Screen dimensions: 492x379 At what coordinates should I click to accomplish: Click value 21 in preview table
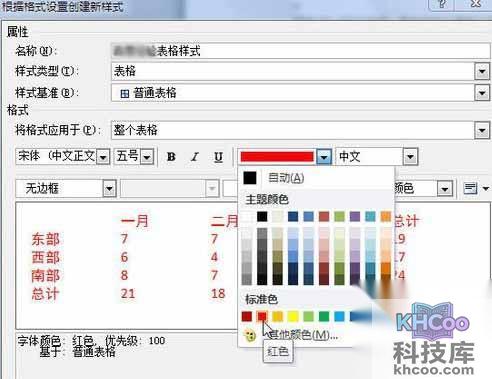[x=128, y=294]
